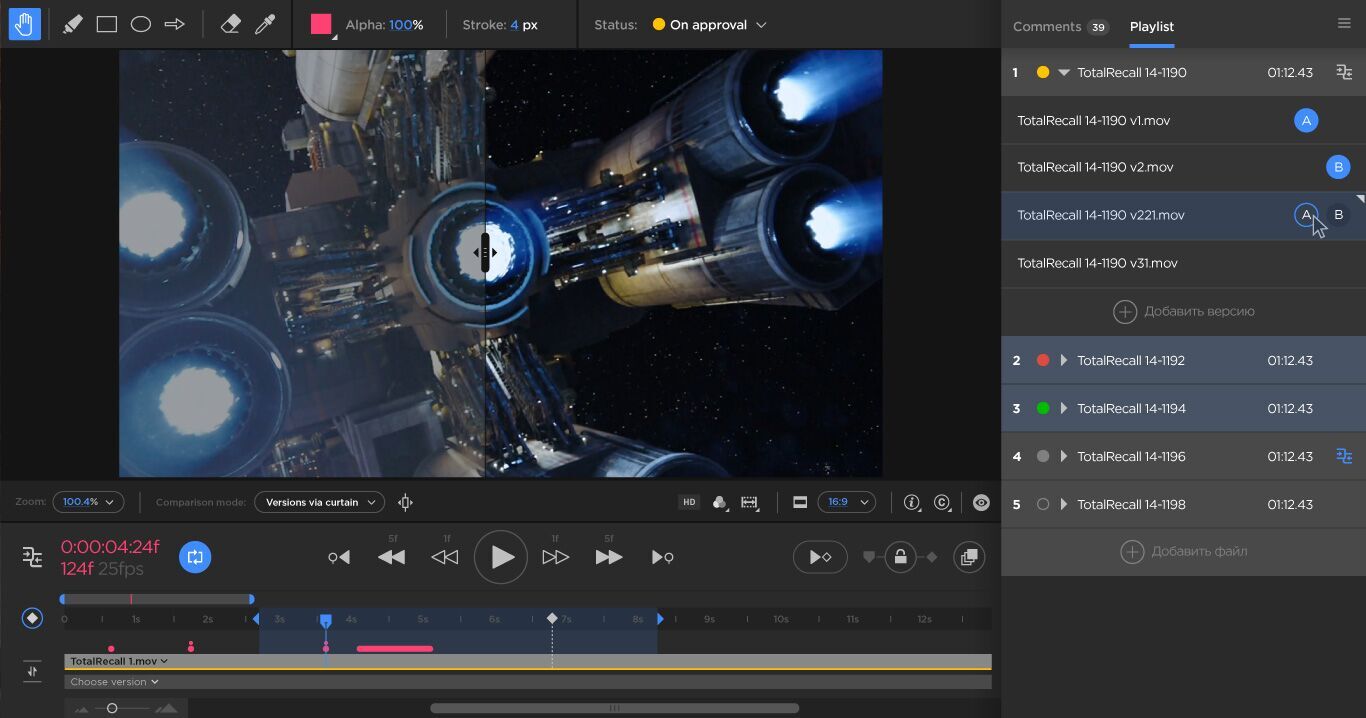1366x718 pixels.
Task: Open the pink stroke color swatch
Action: (321, 25)
